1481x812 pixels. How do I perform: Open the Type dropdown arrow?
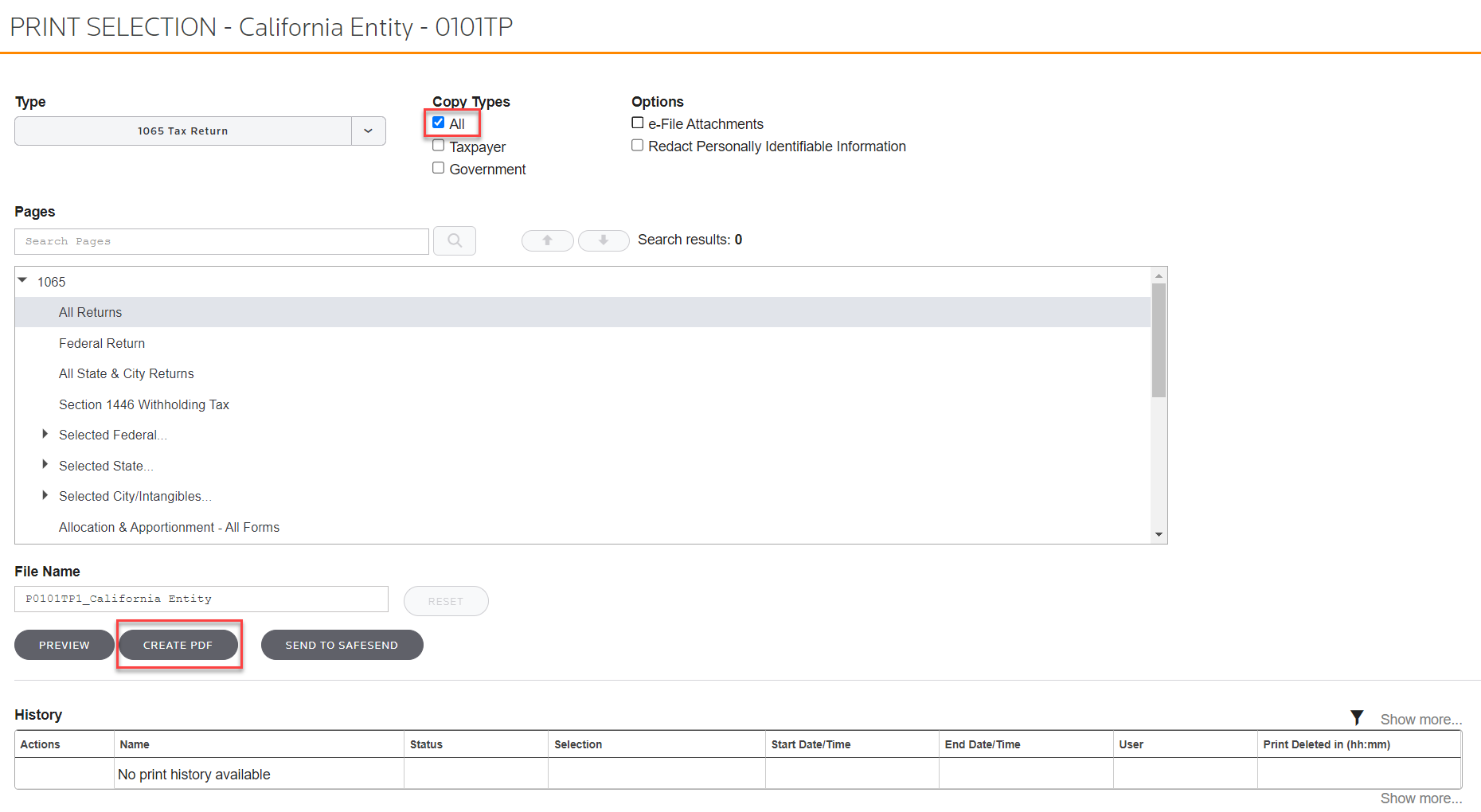coord(368,131)
